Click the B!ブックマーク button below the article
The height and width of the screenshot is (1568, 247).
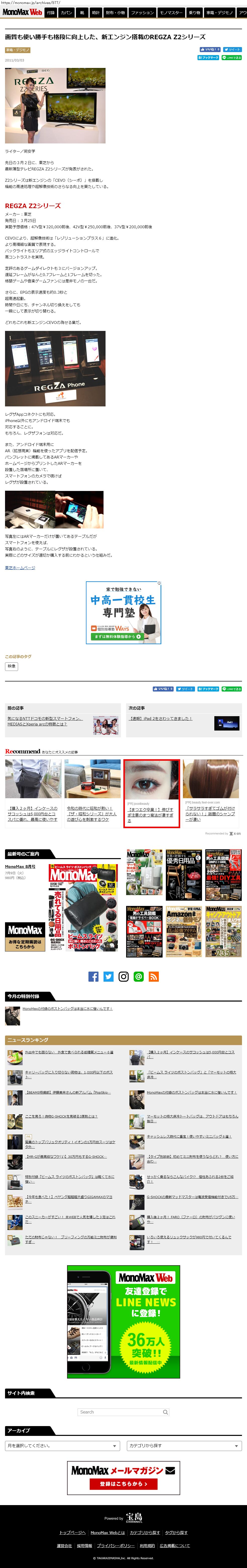click(208, 689)
